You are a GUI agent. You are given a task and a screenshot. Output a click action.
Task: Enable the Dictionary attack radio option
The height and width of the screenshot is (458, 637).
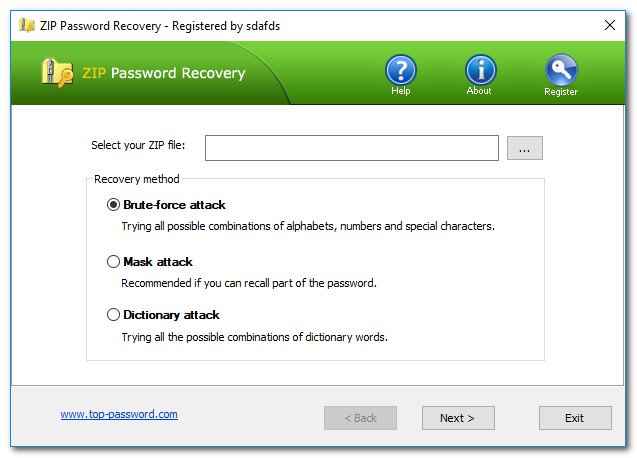click(x=113, y=315)
